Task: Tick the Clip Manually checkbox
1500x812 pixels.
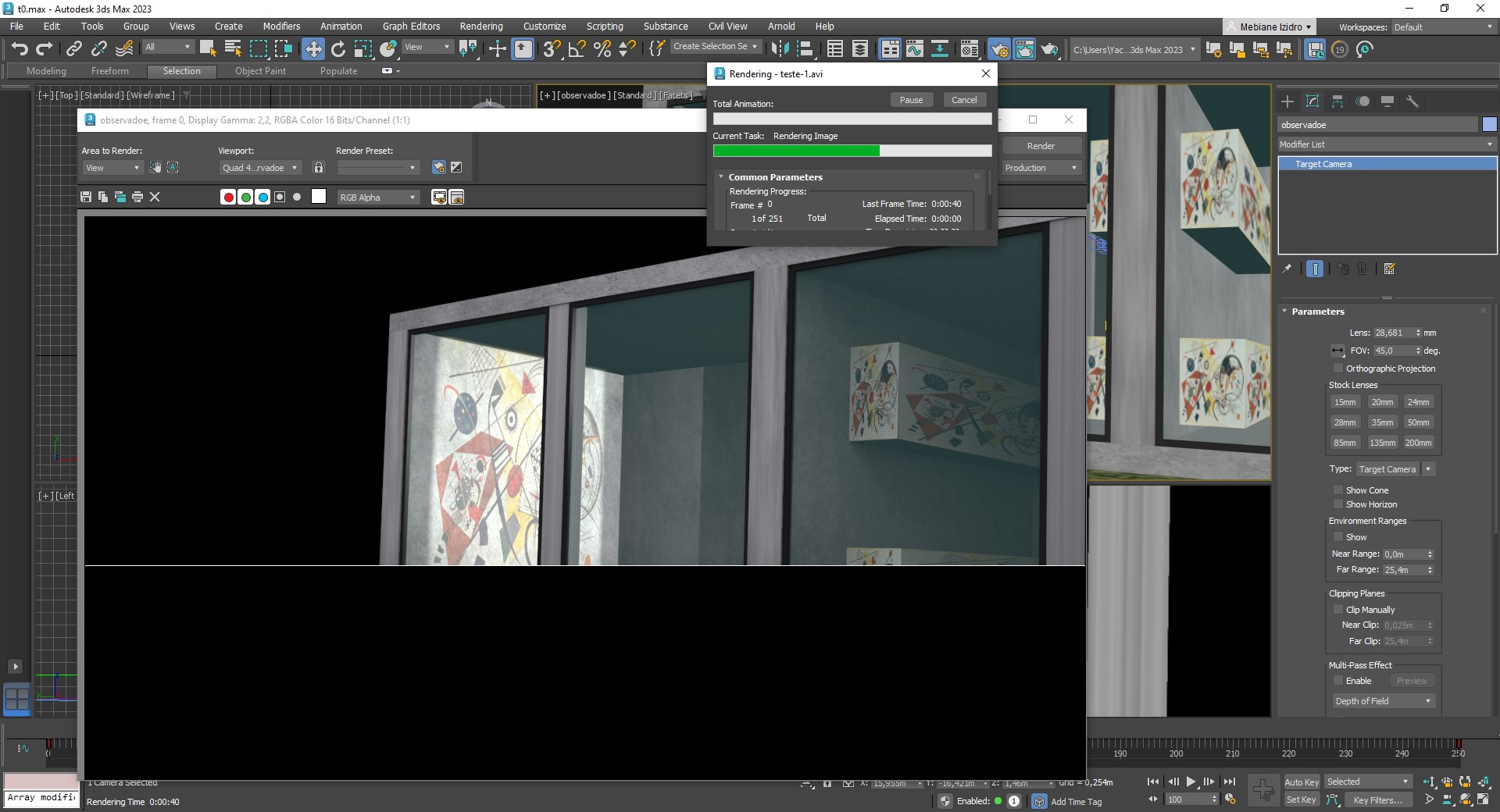Action: 1338,610
